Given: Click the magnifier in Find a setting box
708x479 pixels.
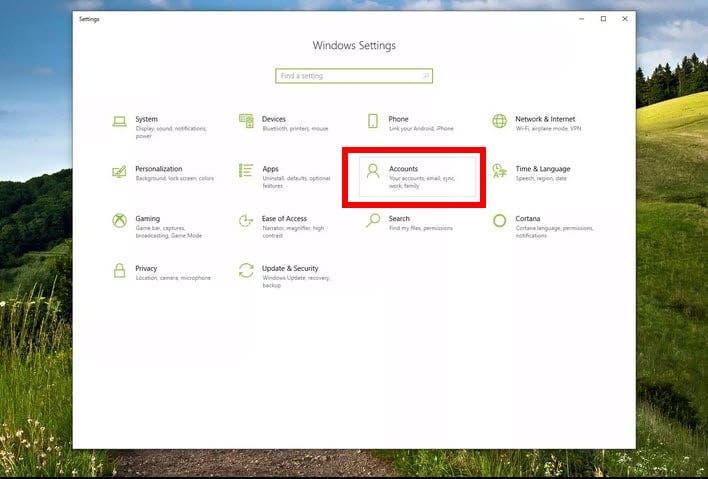Looking at the screenshot, I should [x=425, y=76].
